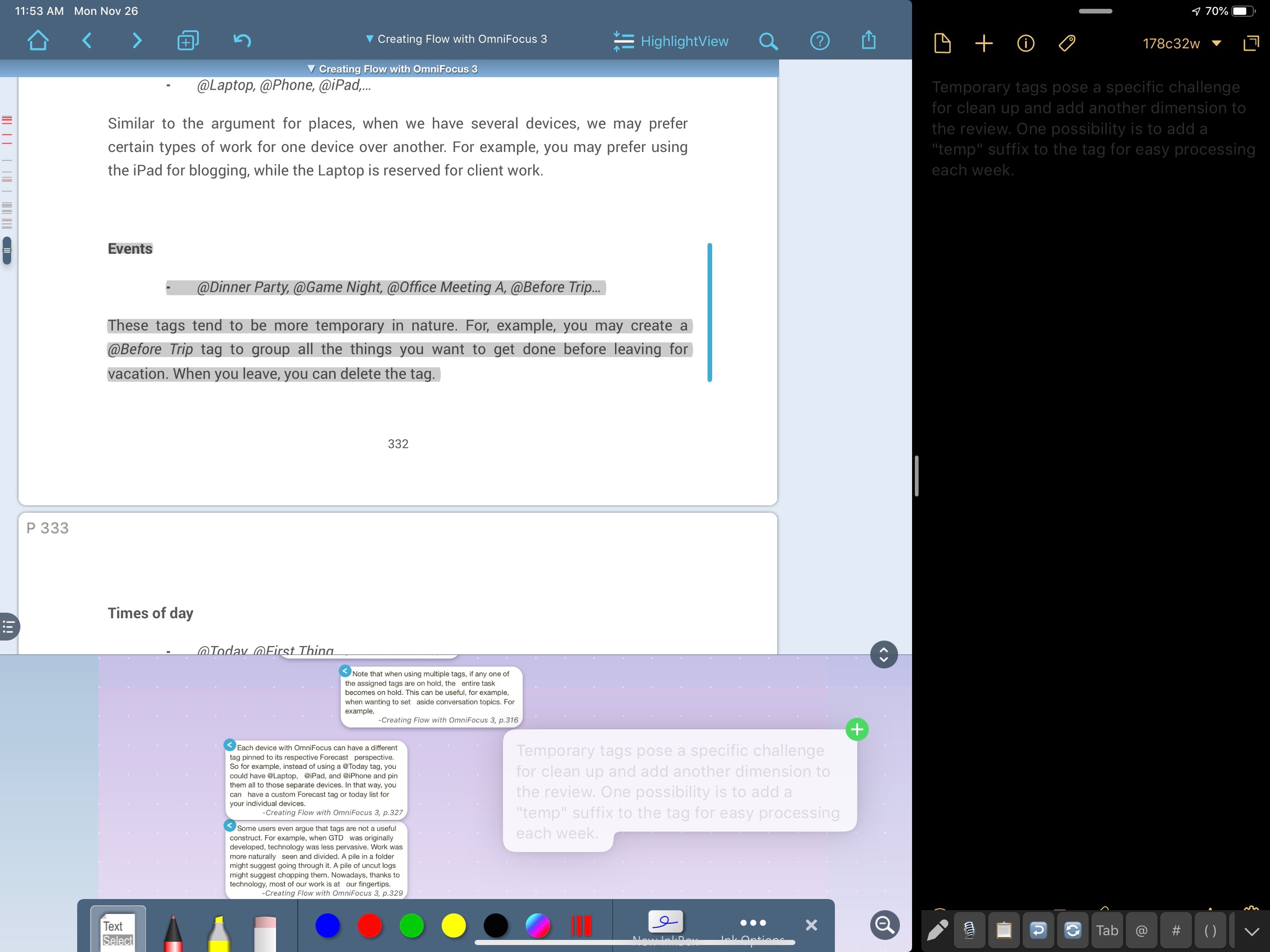
Task: Open source of the p.329 excerpt card
Action: pyautogui.click(x=230, y=825)
